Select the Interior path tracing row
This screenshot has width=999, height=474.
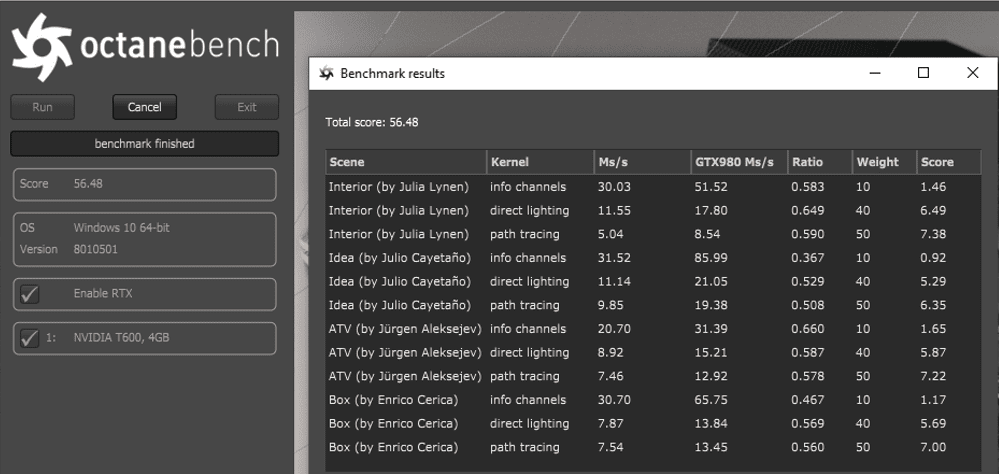653,234
